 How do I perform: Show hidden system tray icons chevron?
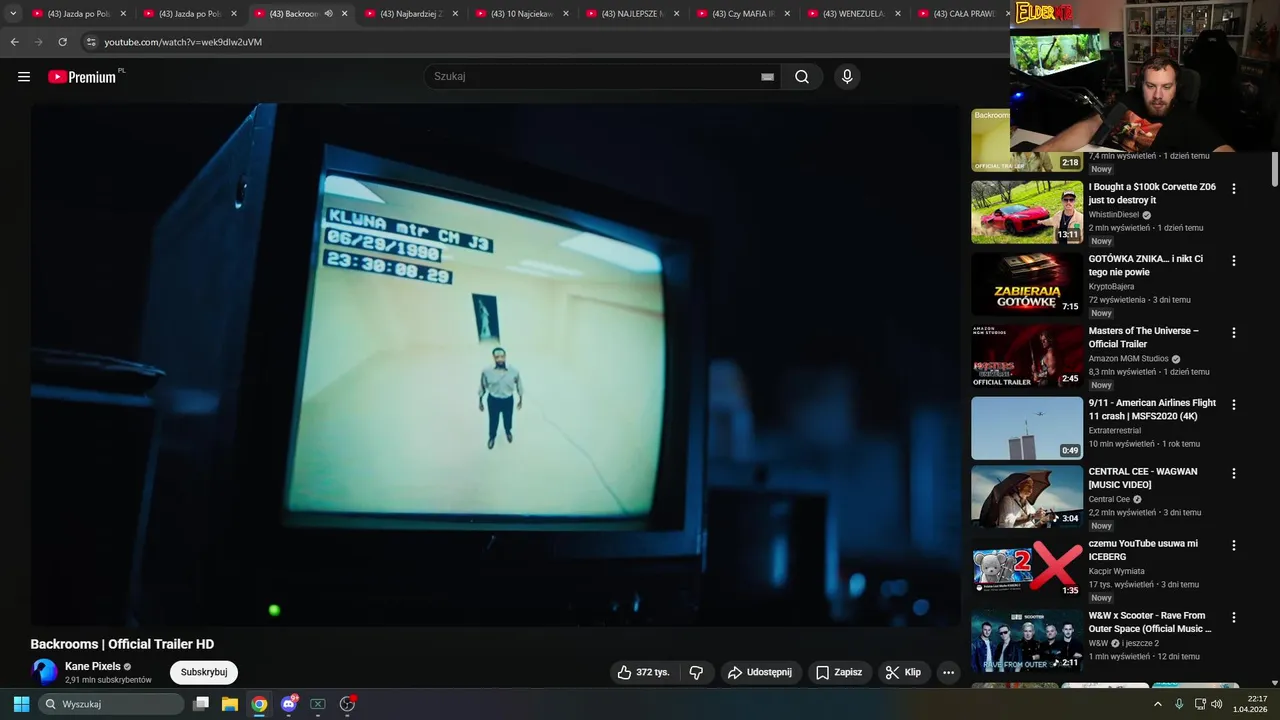coord(1158,704)
